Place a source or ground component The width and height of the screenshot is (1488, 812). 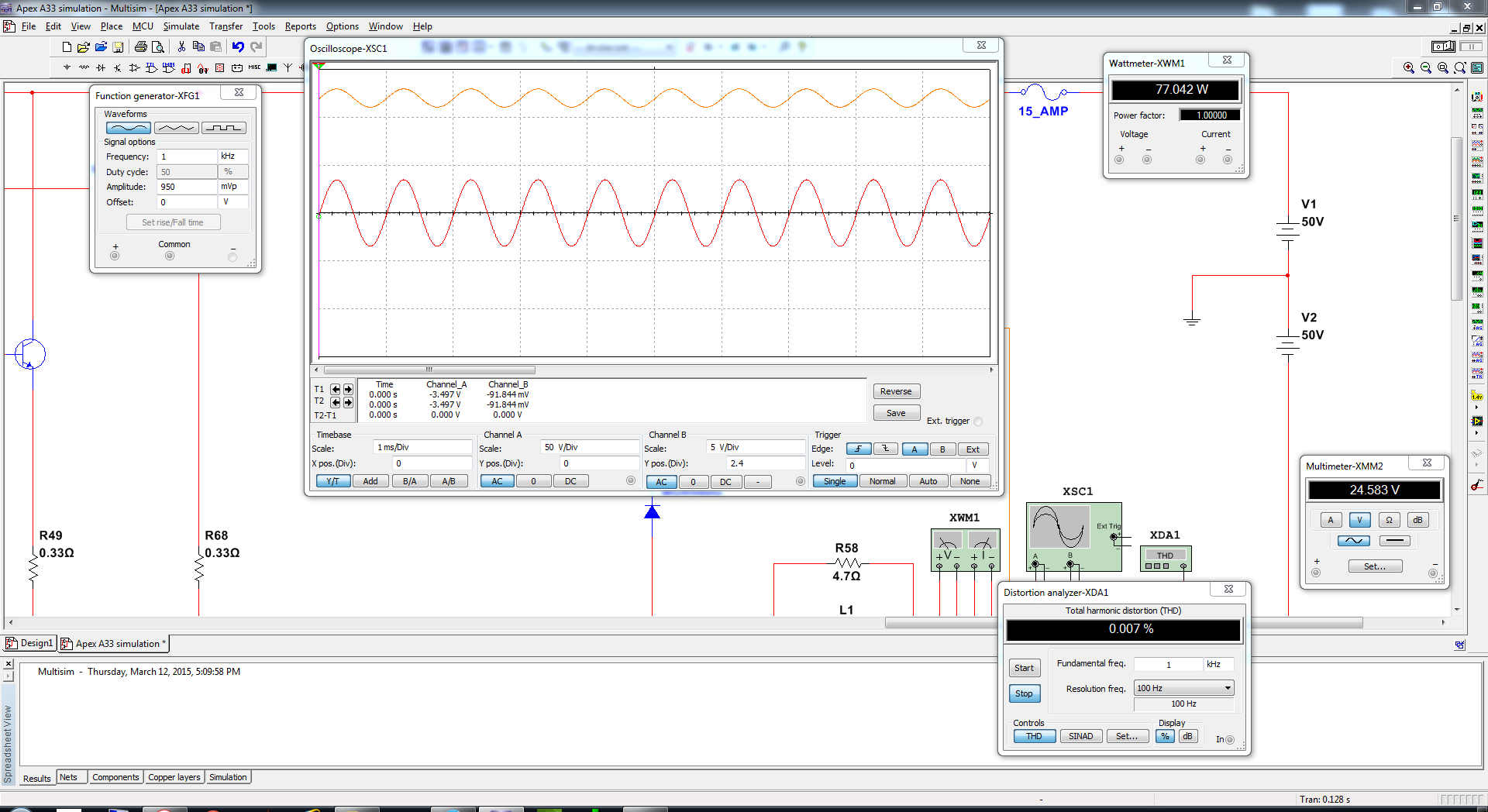67,67
